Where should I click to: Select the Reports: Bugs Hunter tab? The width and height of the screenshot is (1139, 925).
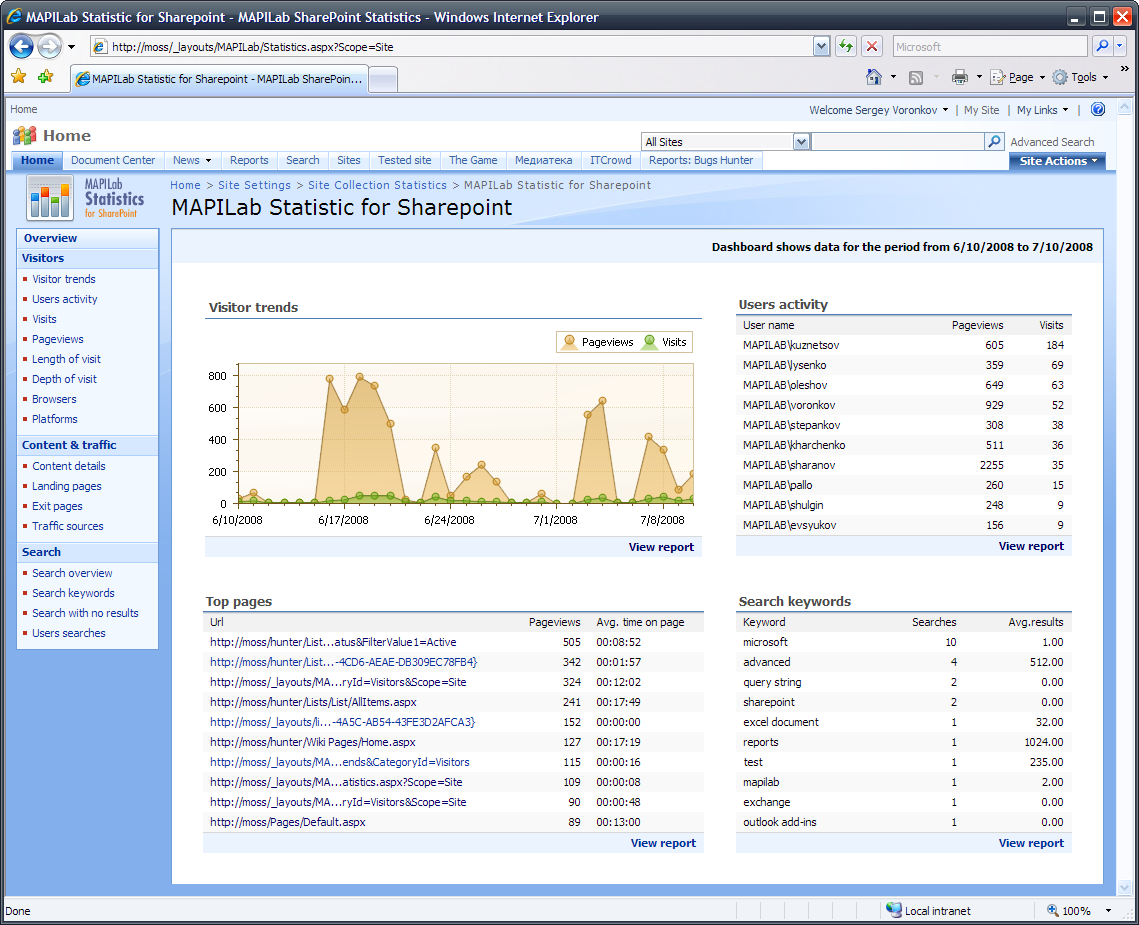pyautogui.click(x=701, y=160)
